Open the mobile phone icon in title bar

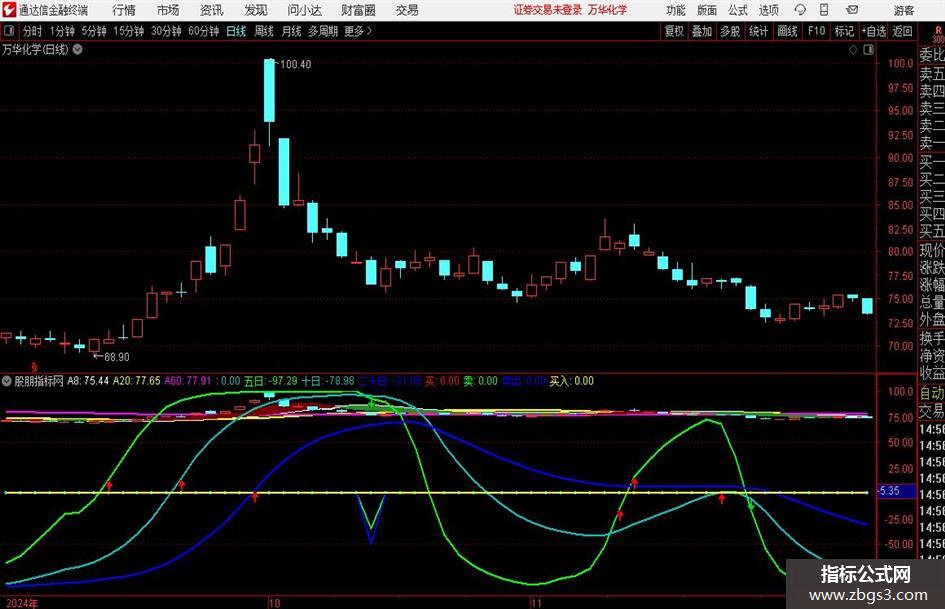click(x=824, y=10)
